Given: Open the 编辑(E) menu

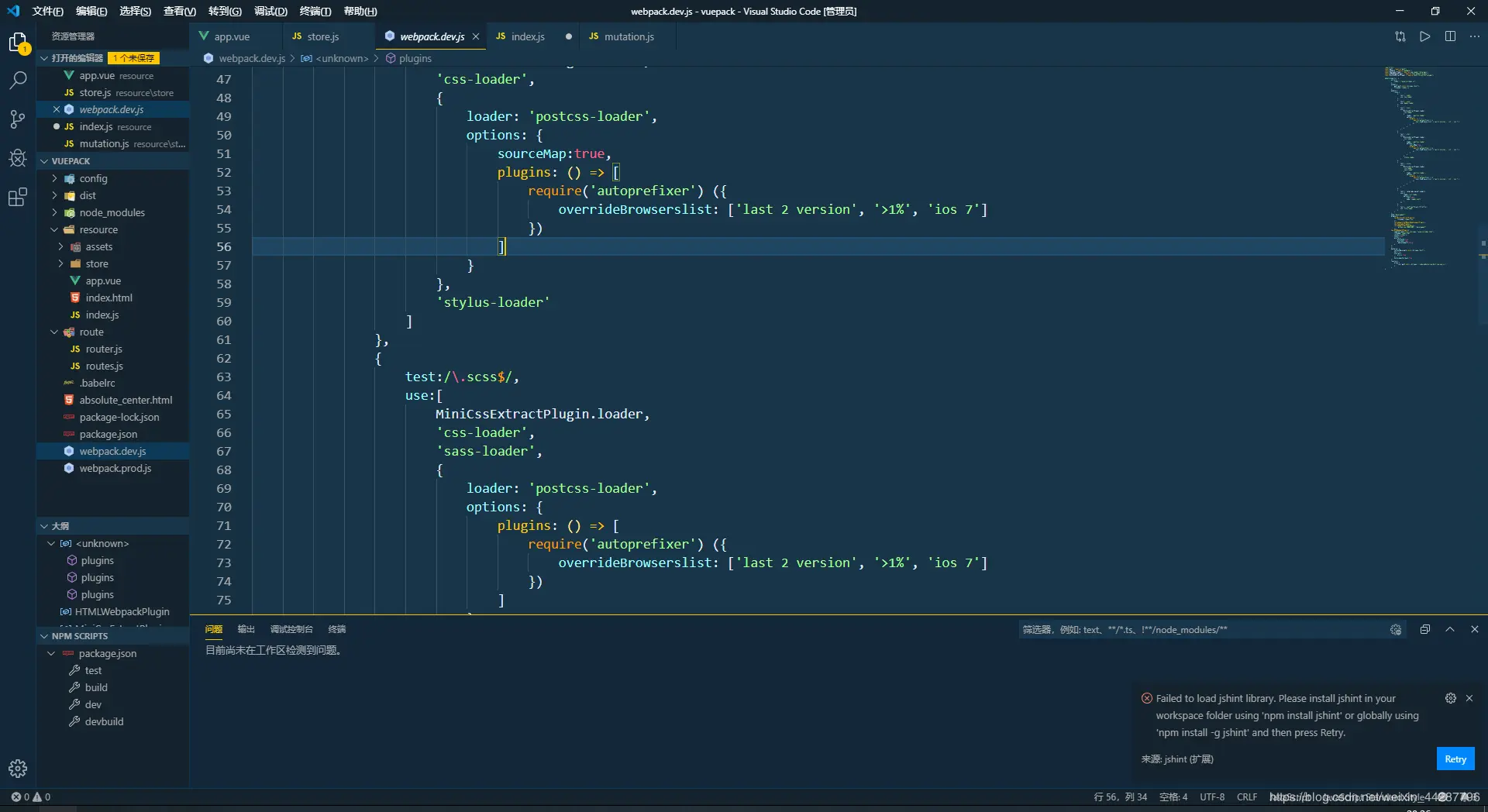Looking at the screenshot, I should (x=91, y=11).
